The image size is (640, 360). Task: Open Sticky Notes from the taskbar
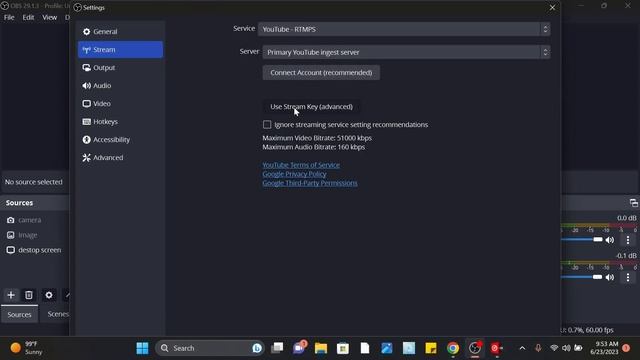pyautogui.click(x=431, y=348)
